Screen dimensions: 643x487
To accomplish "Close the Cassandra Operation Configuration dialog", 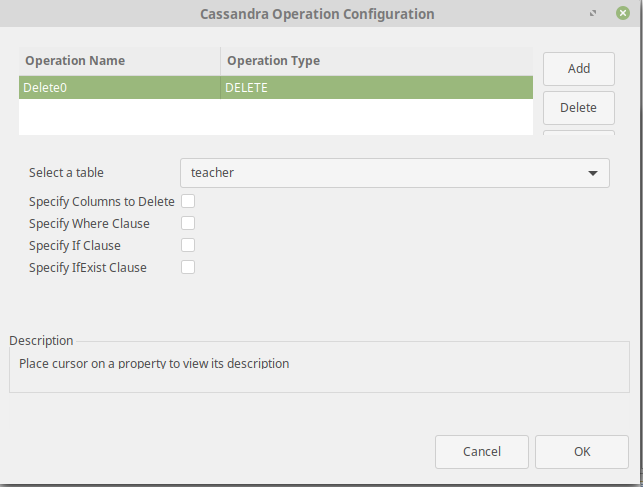I will click(x=622, y=13).
